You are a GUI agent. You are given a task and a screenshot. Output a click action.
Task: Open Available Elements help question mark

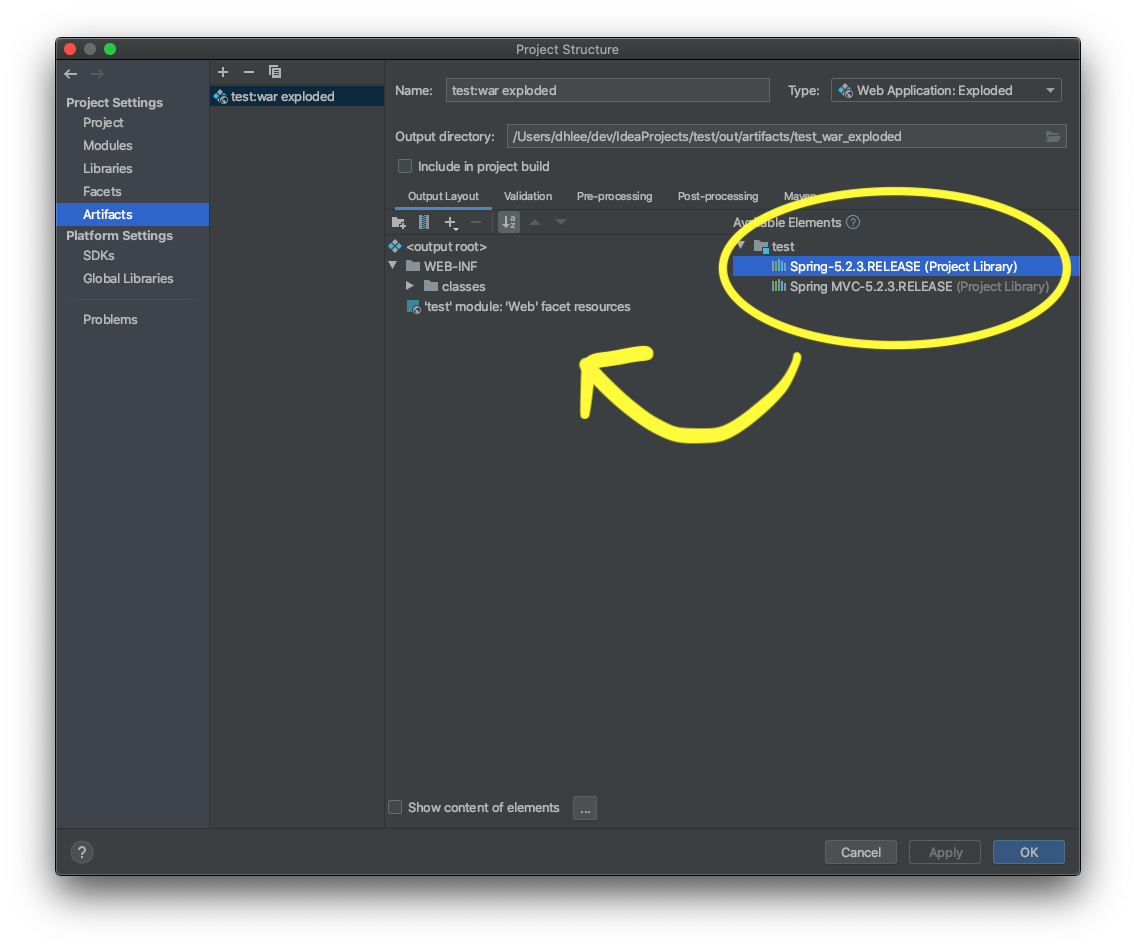click(853, 222)
